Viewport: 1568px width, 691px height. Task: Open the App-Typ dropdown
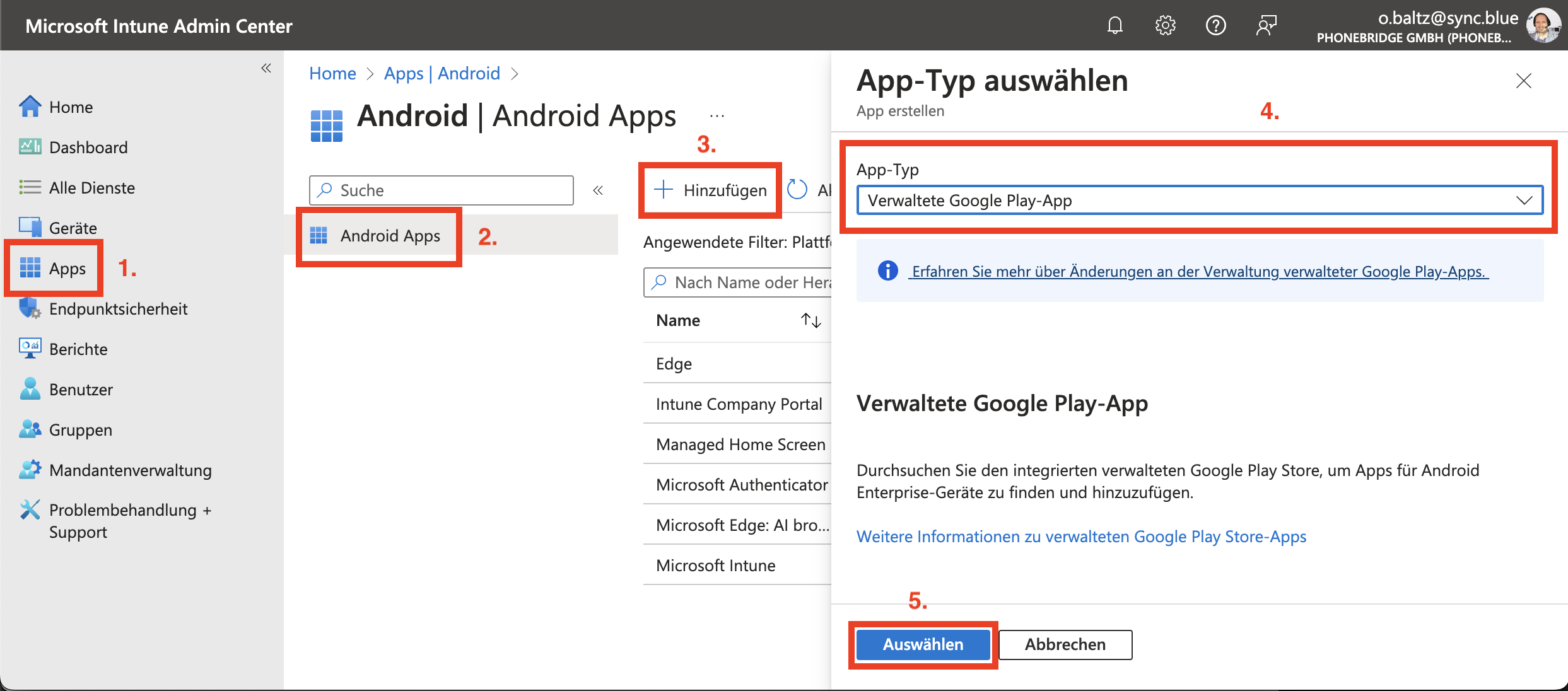[x=1200, y=200]
